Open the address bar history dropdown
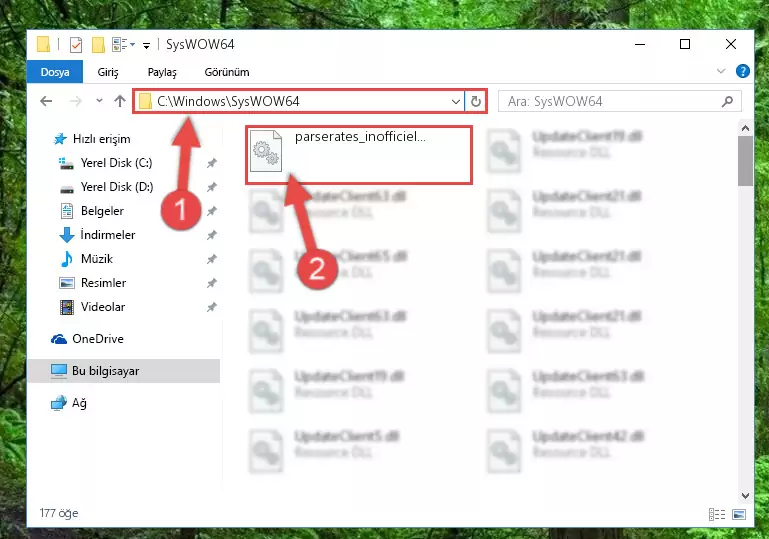Viewport: 769px width, 539px height. tap(456, 102)
